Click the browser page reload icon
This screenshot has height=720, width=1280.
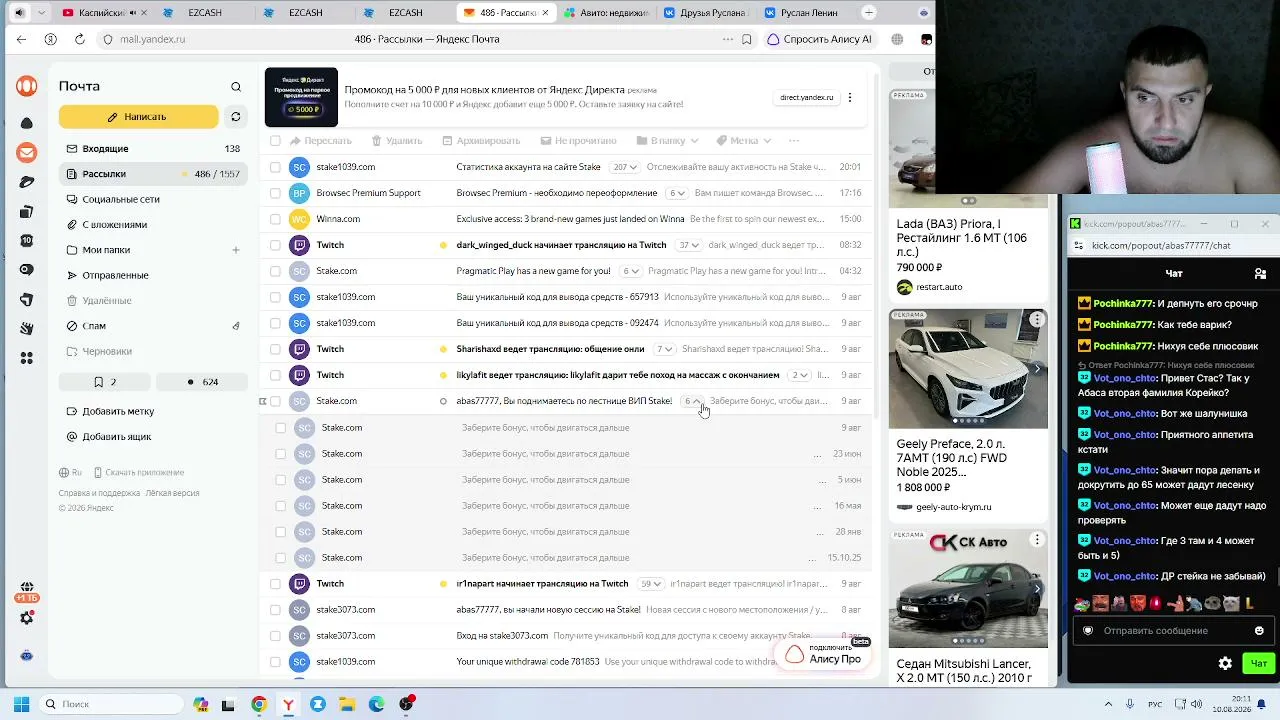(80, 39)
